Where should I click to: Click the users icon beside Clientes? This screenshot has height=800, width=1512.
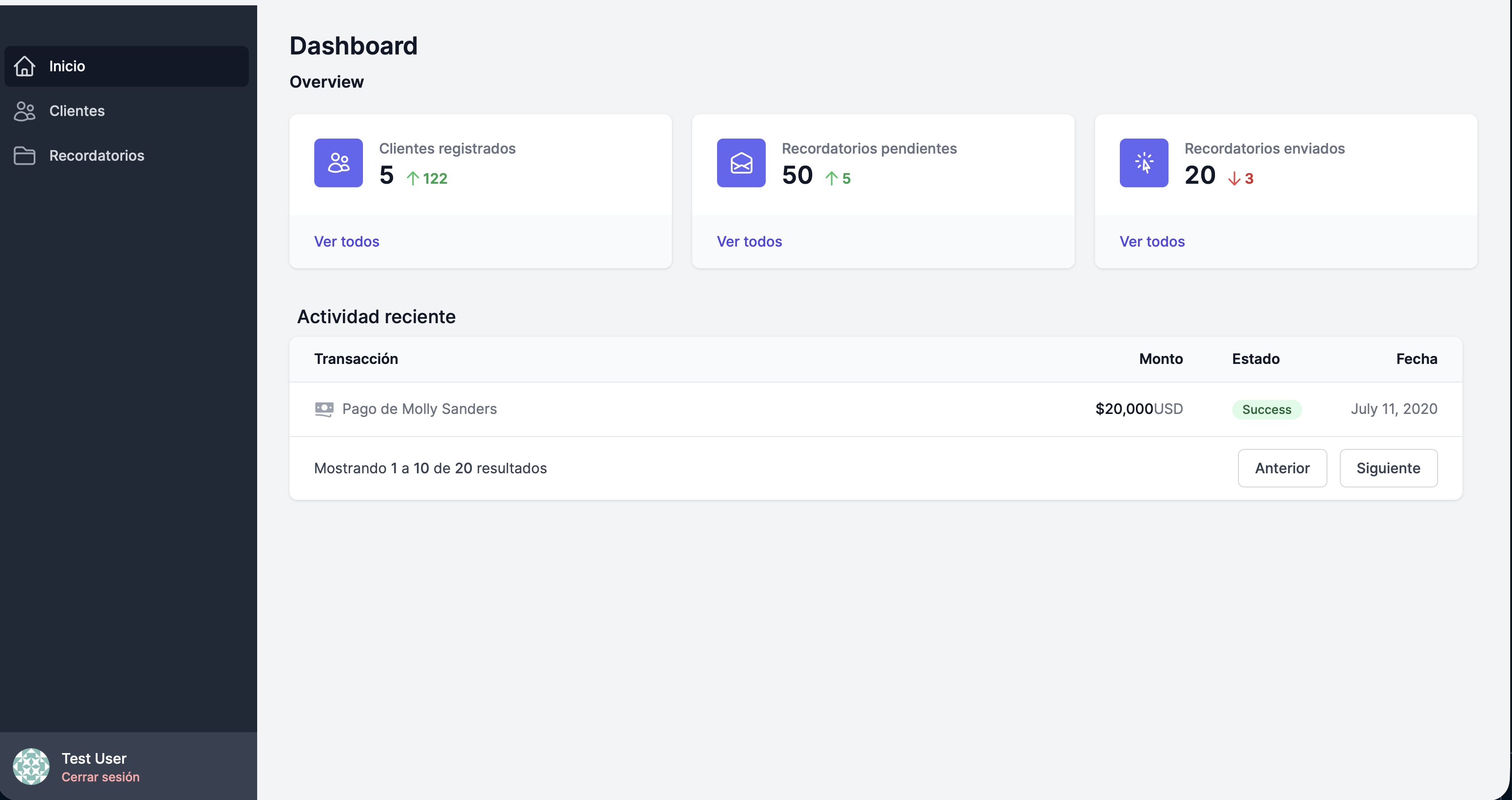[25, 111]
